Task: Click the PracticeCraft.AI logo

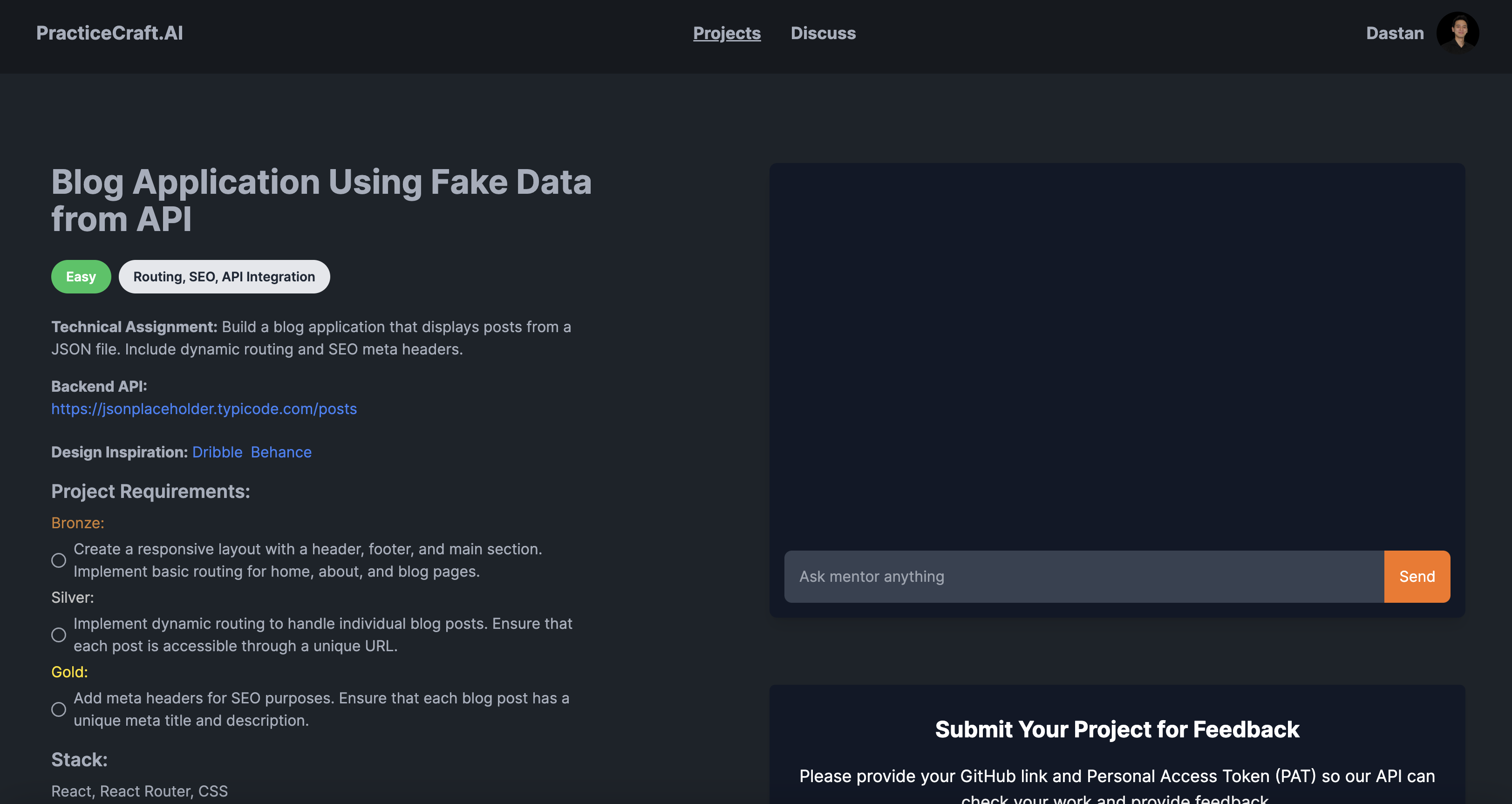Action: point(109,33)
